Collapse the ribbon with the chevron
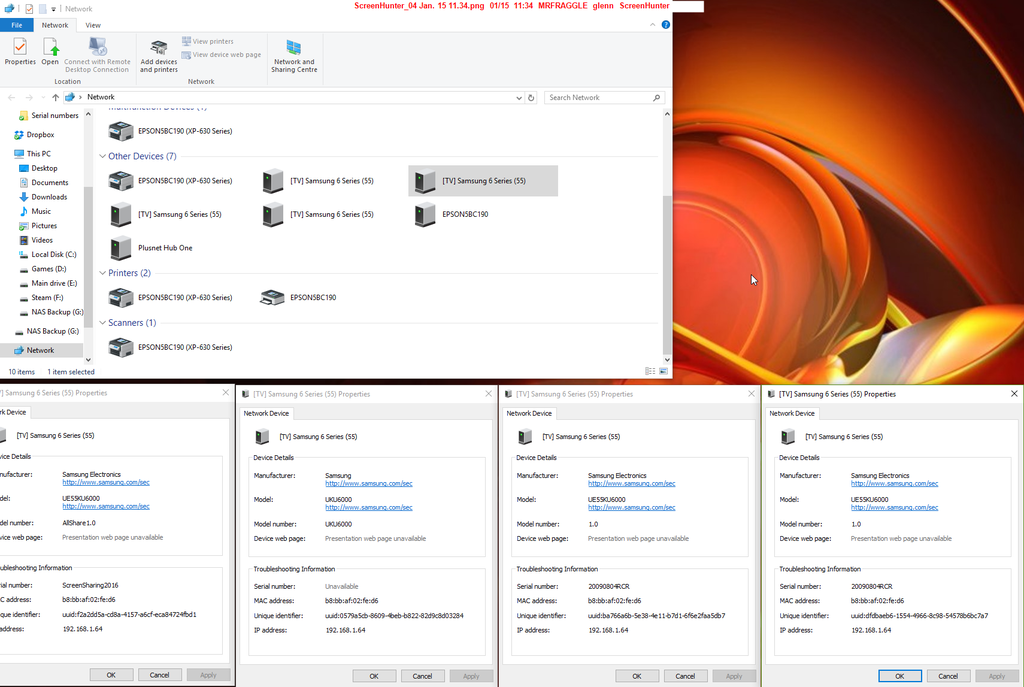This screenshot has height=687, width=1024. 652,25
